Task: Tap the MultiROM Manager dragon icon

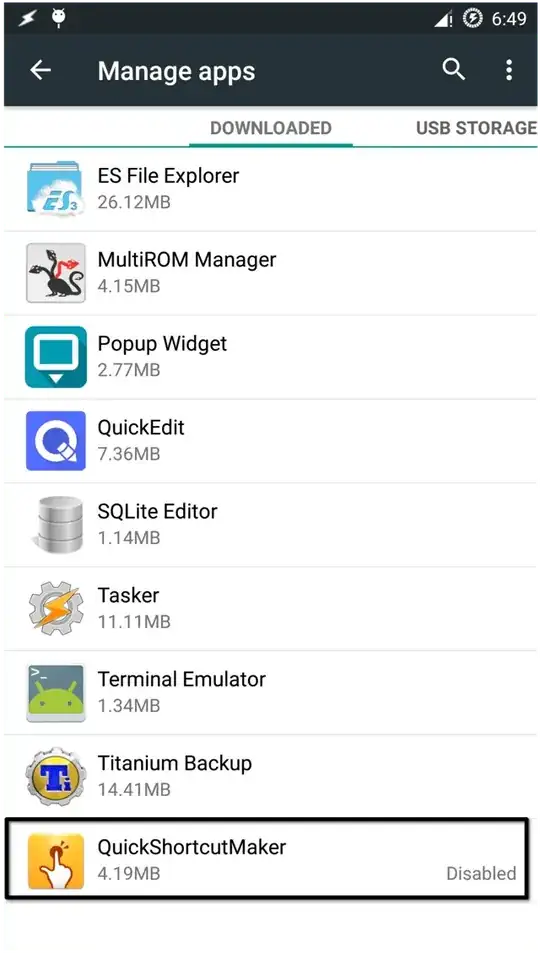Action: (x=55, y=273)
